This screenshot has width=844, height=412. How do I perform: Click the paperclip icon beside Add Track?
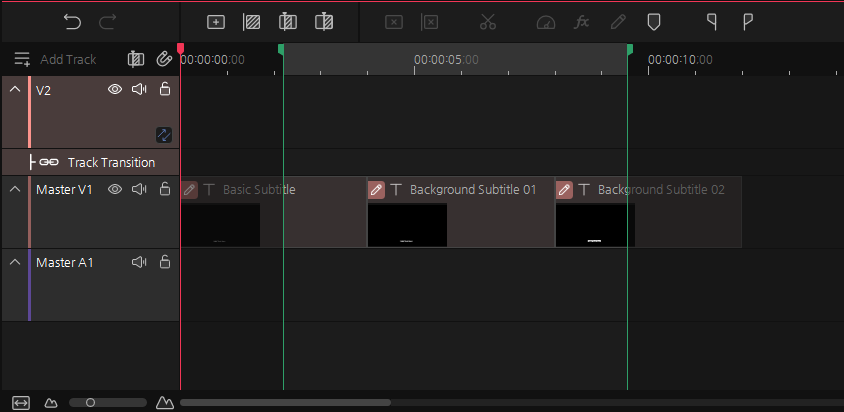coord(164,60)
